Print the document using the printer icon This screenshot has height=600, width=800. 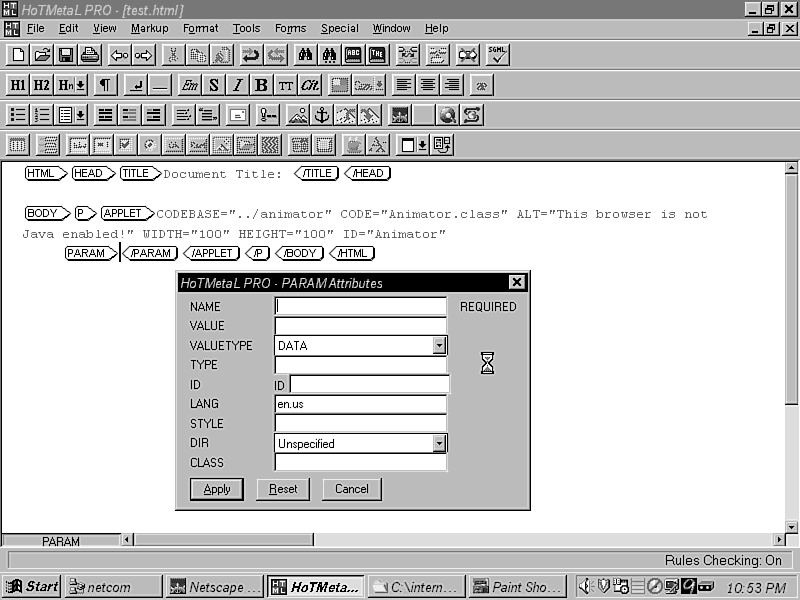point(90,55)
